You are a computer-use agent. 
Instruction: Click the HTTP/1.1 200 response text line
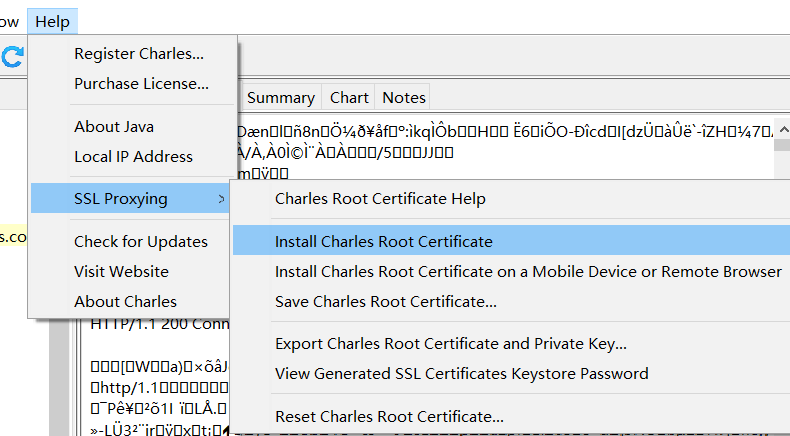pos(159,324)
